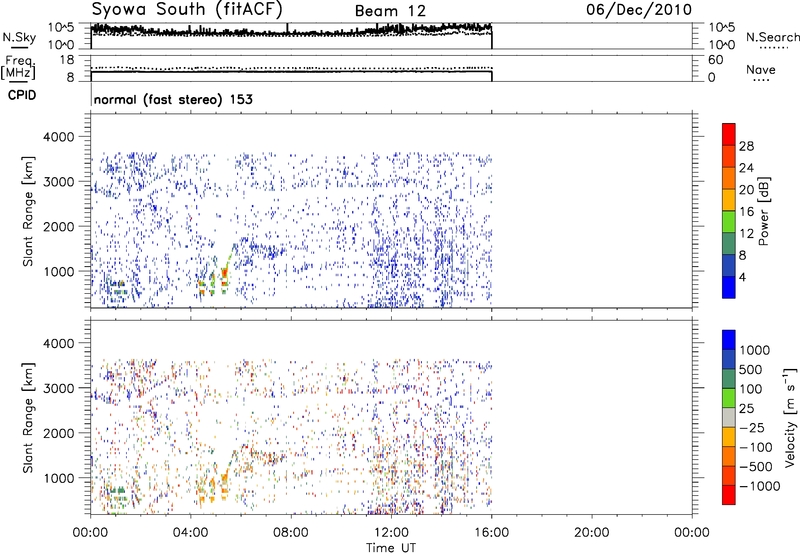
Task: Click the '4' tick label on Power colorbar
Action: (742, 277)
